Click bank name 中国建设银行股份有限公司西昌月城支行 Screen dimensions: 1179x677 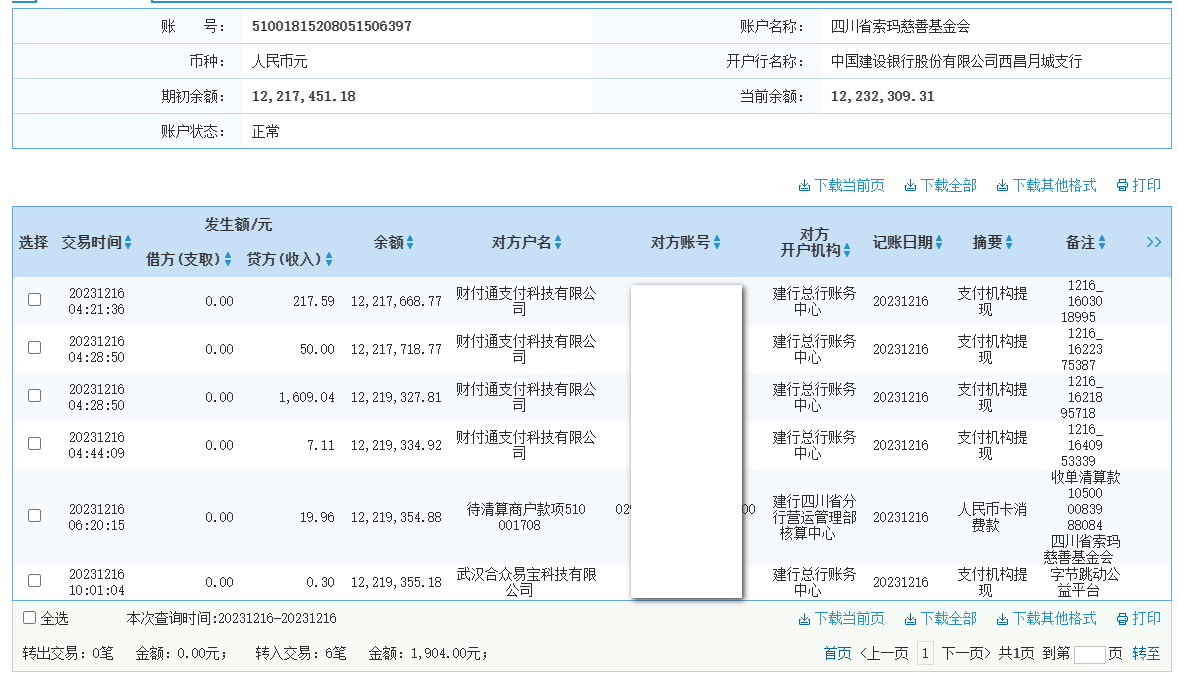[956, 62]
